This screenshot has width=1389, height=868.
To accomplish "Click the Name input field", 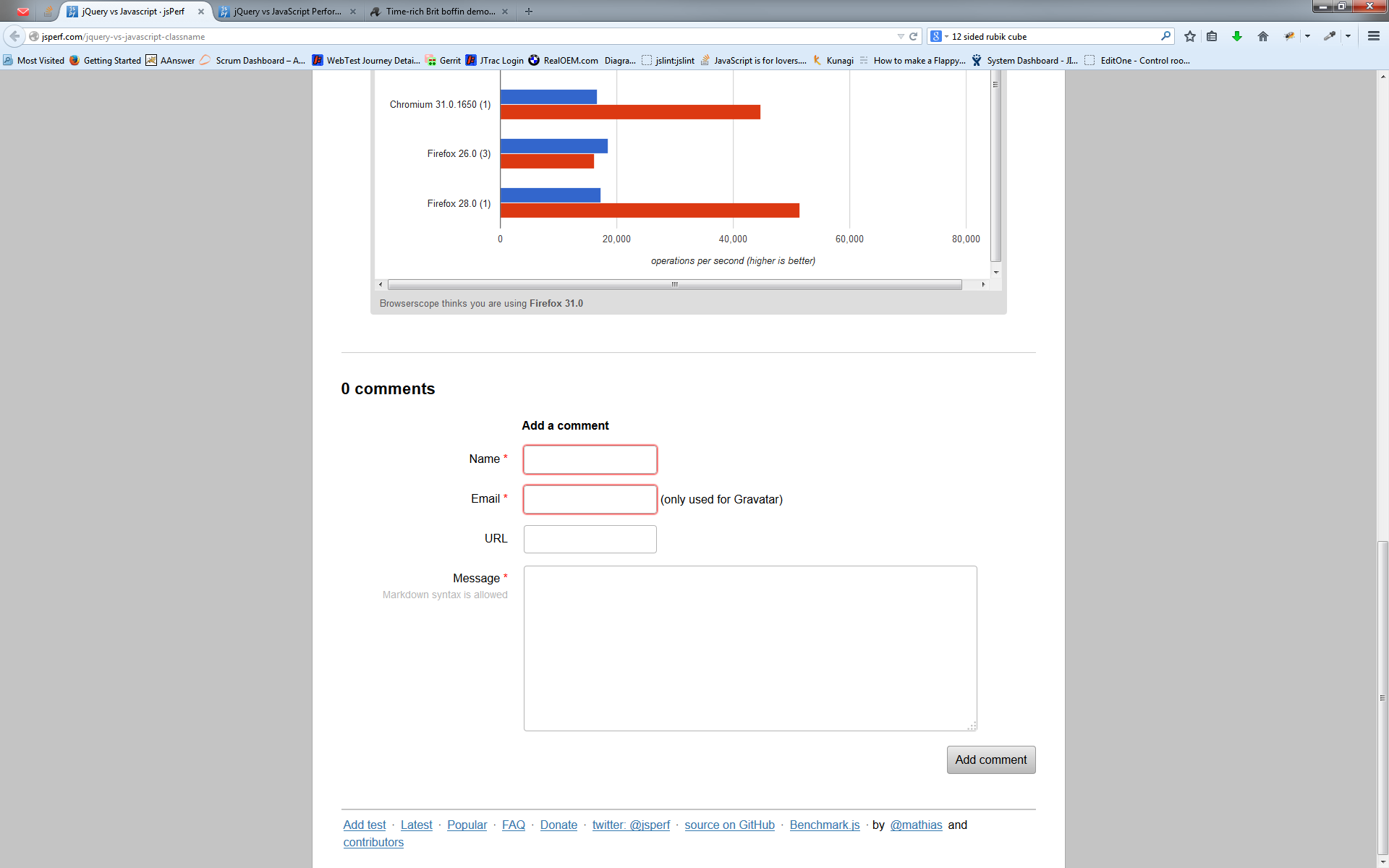I will click(x=590, y=459).
